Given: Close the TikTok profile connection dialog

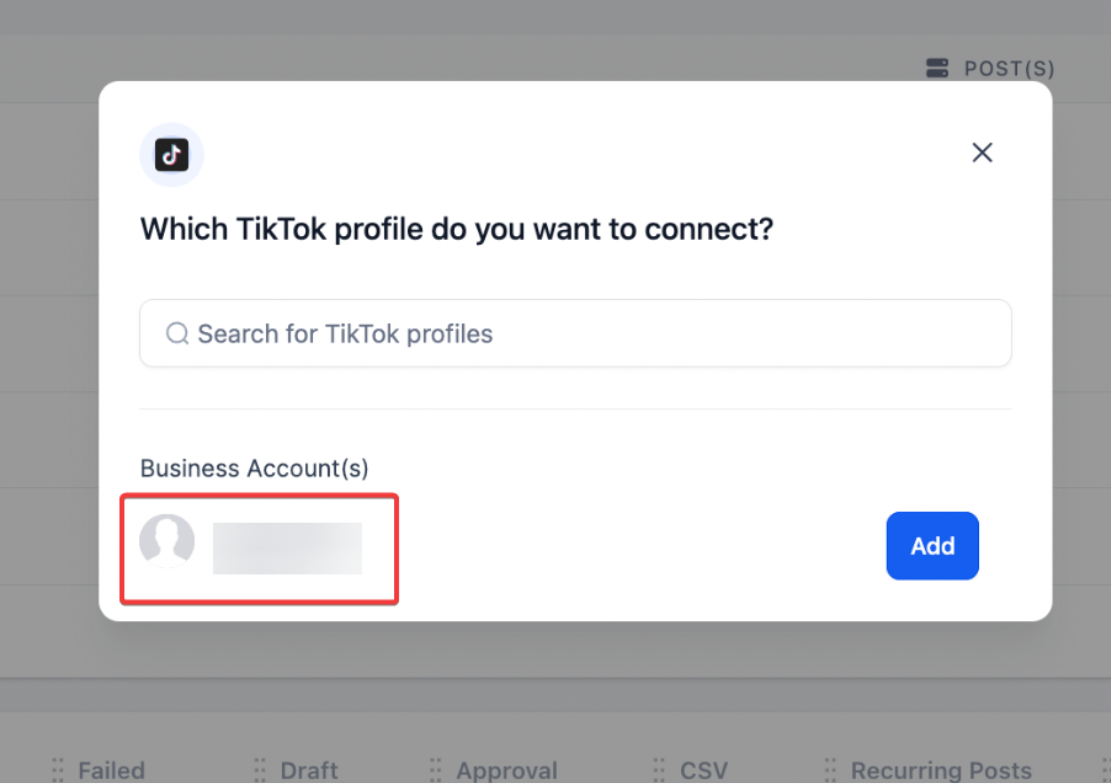Looking at the screenshot, I should [982, 152].
